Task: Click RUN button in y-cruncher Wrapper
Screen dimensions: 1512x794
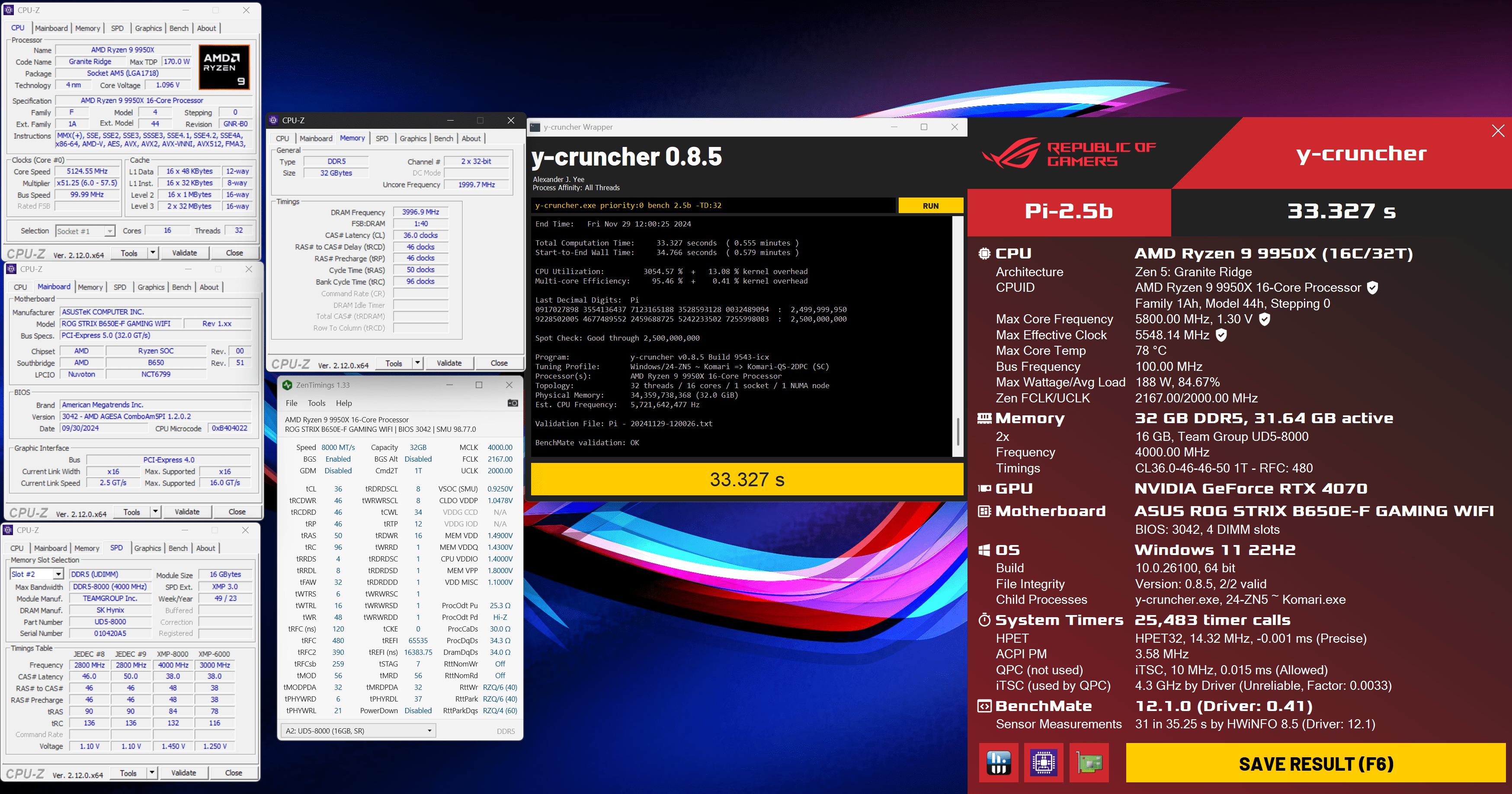Action: [x=930, y=206]
